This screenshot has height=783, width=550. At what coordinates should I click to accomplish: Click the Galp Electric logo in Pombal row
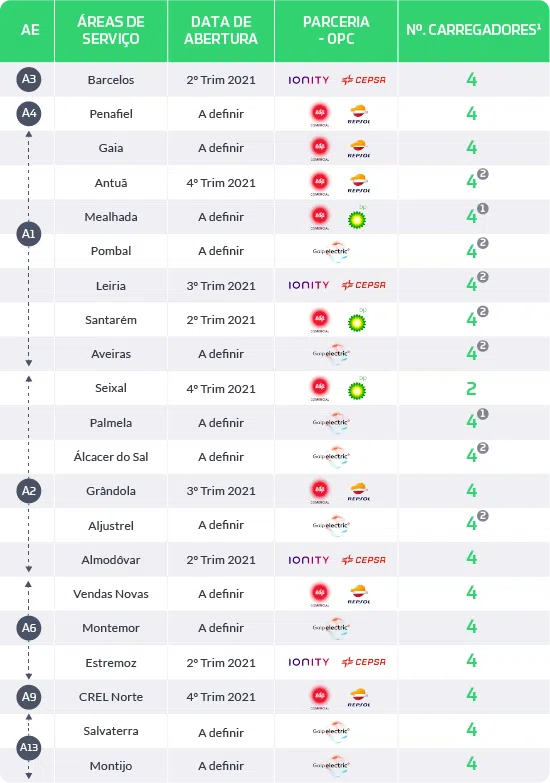tap(332, 251)
